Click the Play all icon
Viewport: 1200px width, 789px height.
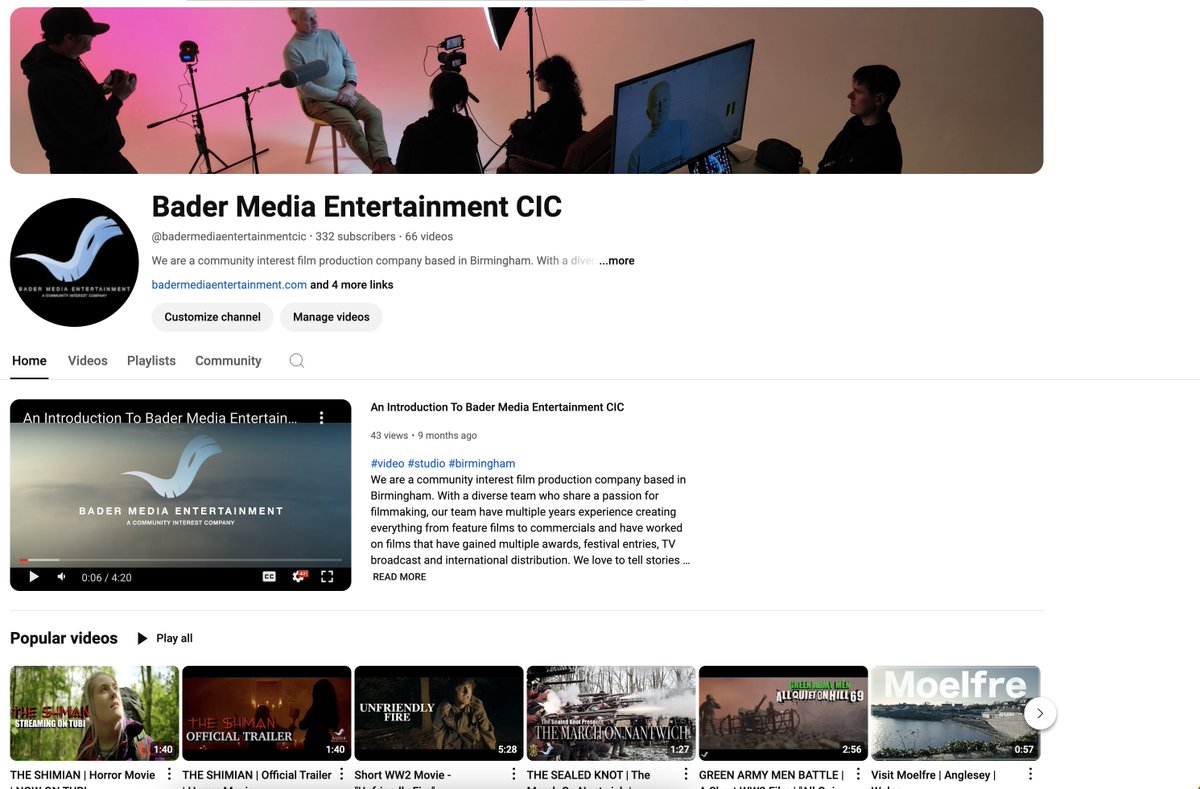point(142,638)
